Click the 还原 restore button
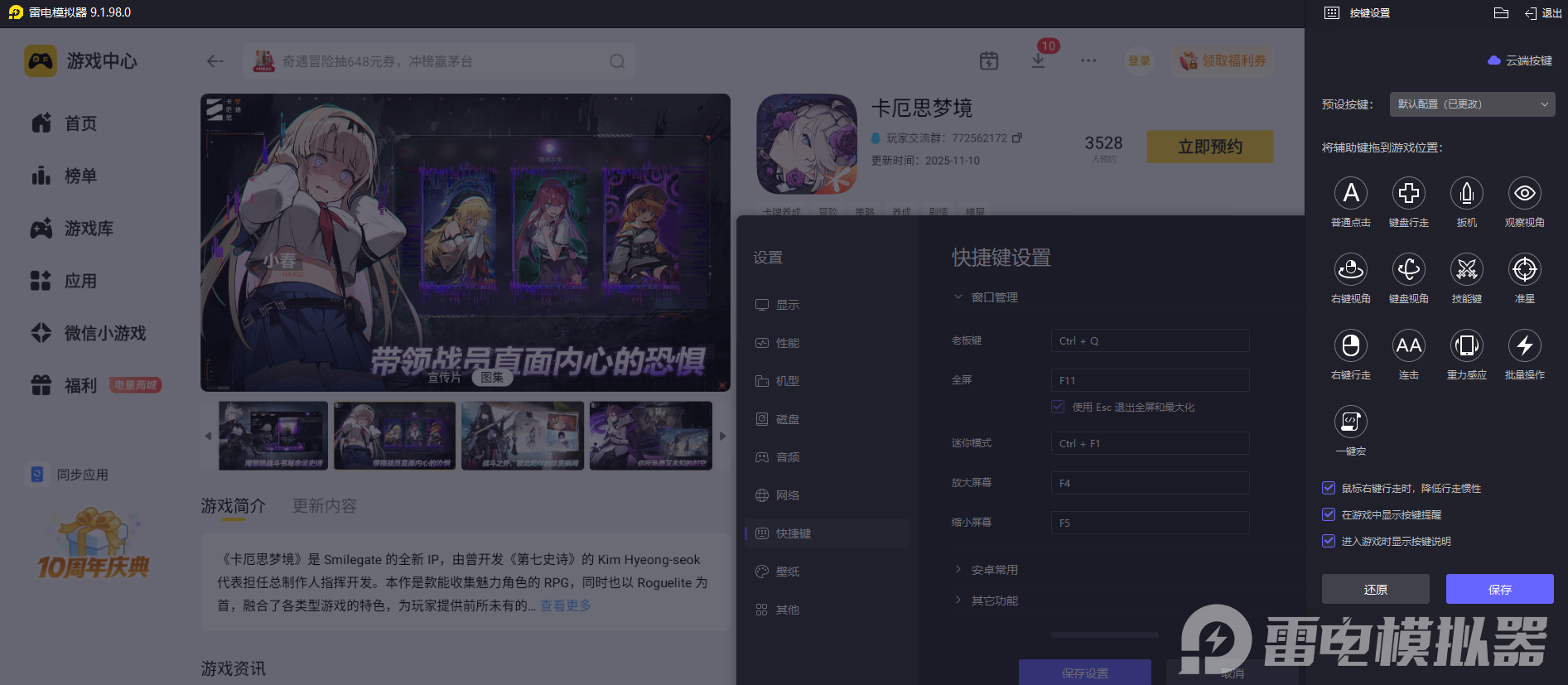Screen dimensions: 1568x685 point(1376,589)
